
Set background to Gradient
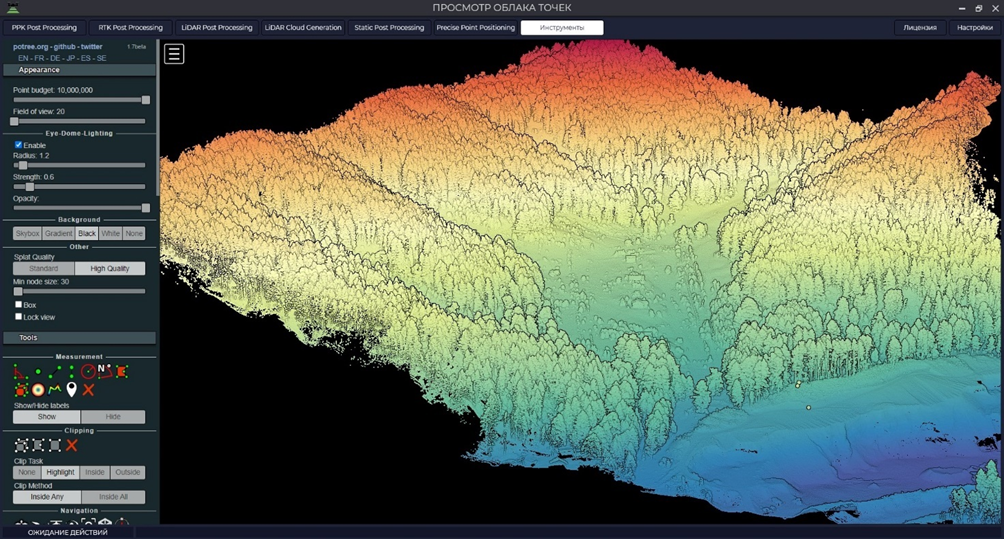point(59,234)
